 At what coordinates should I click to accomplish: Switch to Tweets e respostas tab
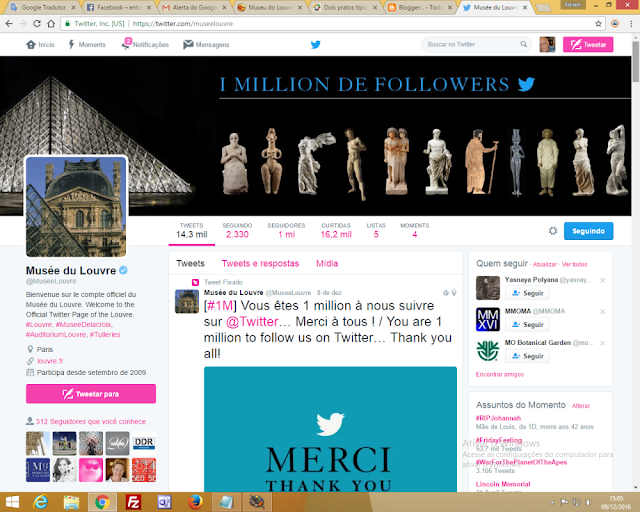click(x=260, y=264)
